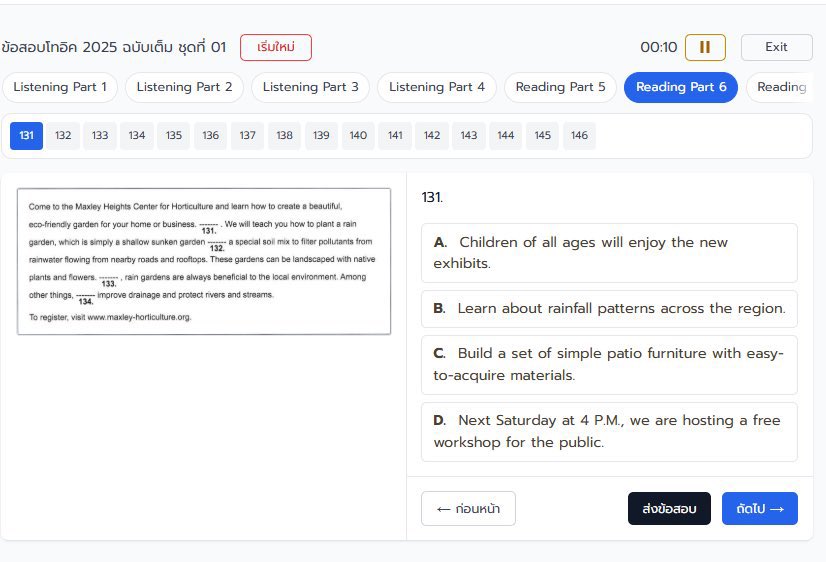Navigate to question 138
826x562 pixels.
284,135
